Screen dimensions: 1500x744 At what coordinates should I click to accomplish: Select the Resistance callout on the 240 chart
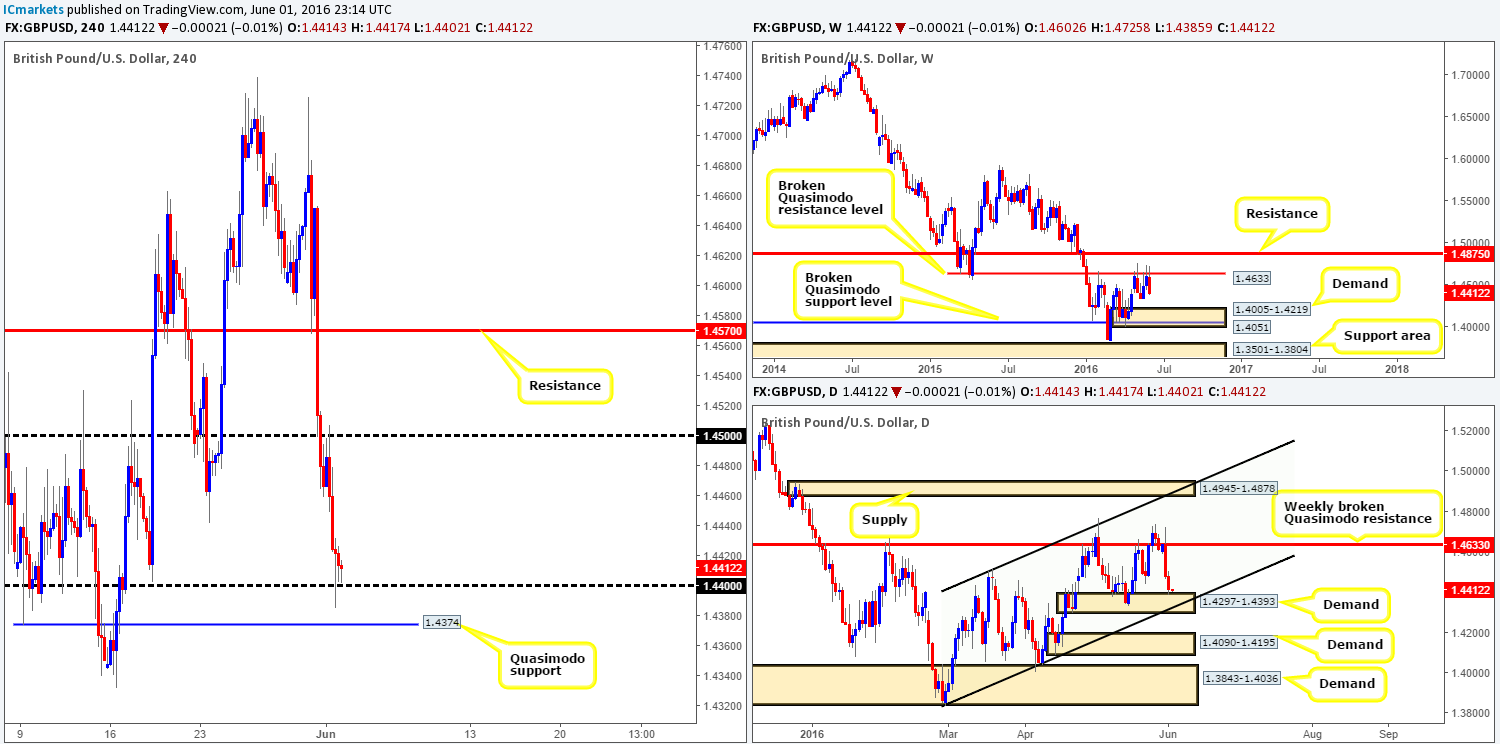[564, 385]
